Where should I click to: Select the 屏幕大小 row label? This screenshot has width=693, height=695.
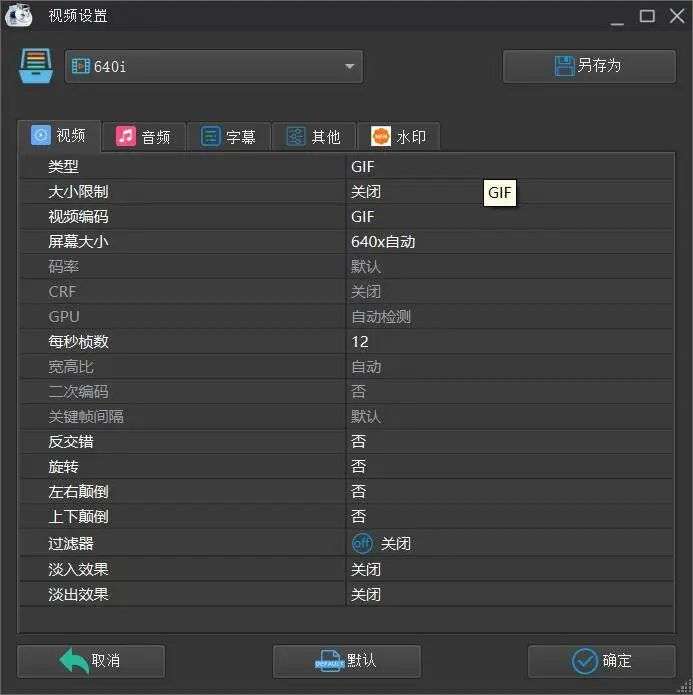pyautogui.click(x=78, y=242)
